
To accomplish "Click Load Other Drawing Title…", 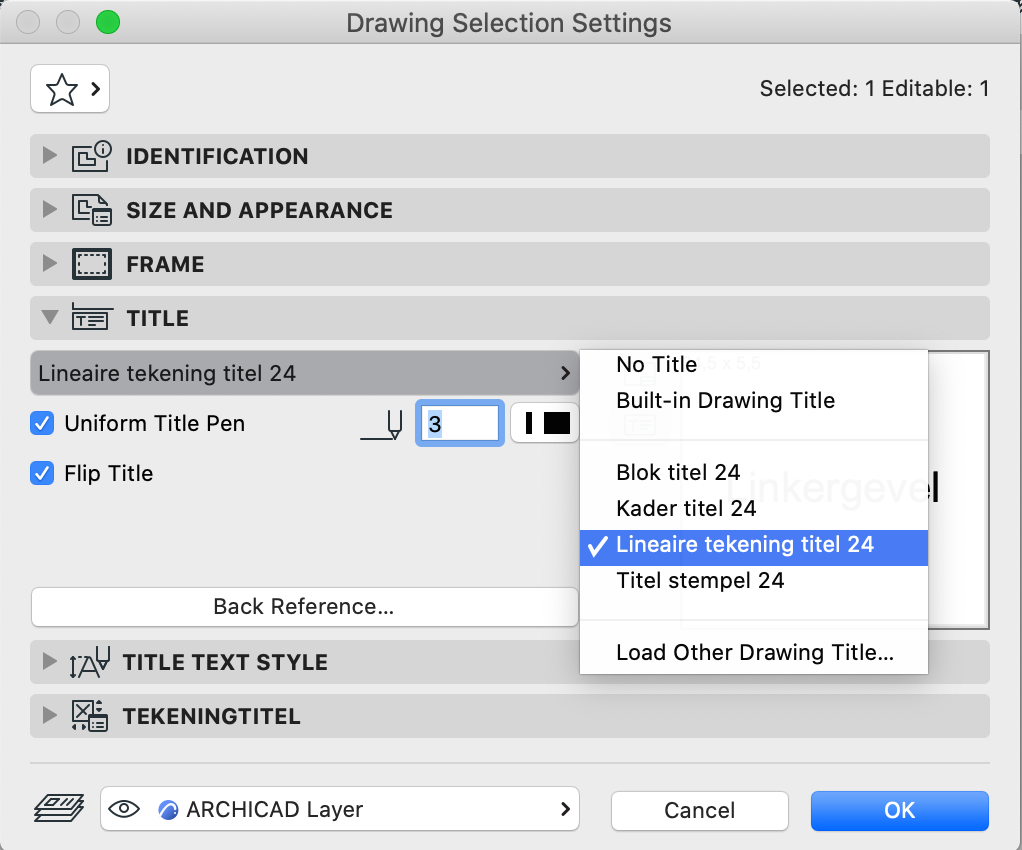I will [753, 652].
